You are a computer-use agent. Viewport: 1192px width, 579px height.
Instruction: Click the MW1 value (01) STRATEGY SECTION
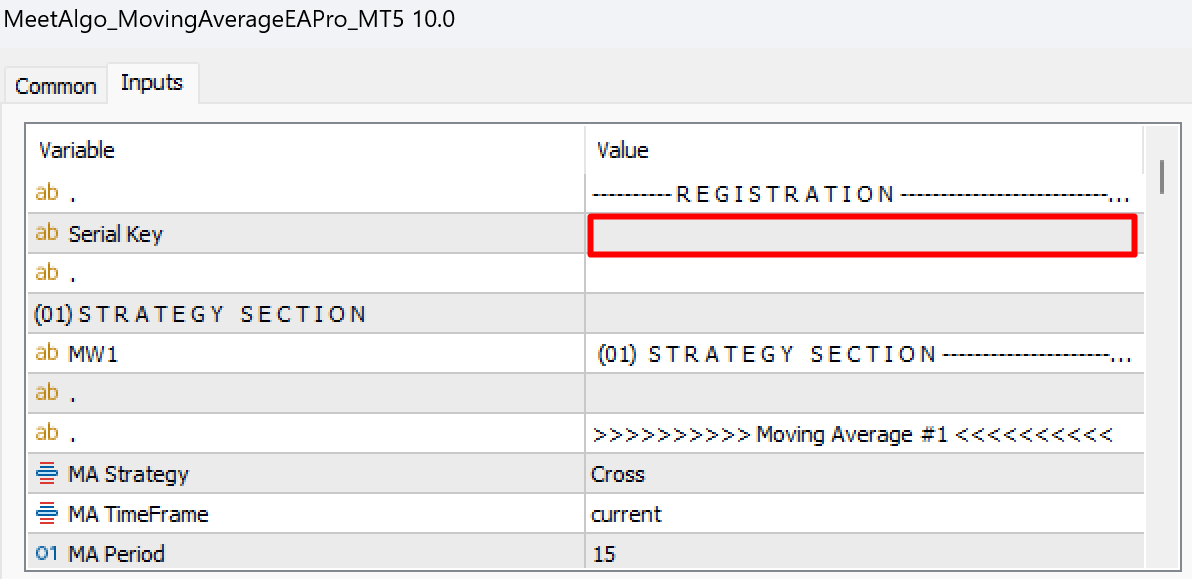pos(864,354)
